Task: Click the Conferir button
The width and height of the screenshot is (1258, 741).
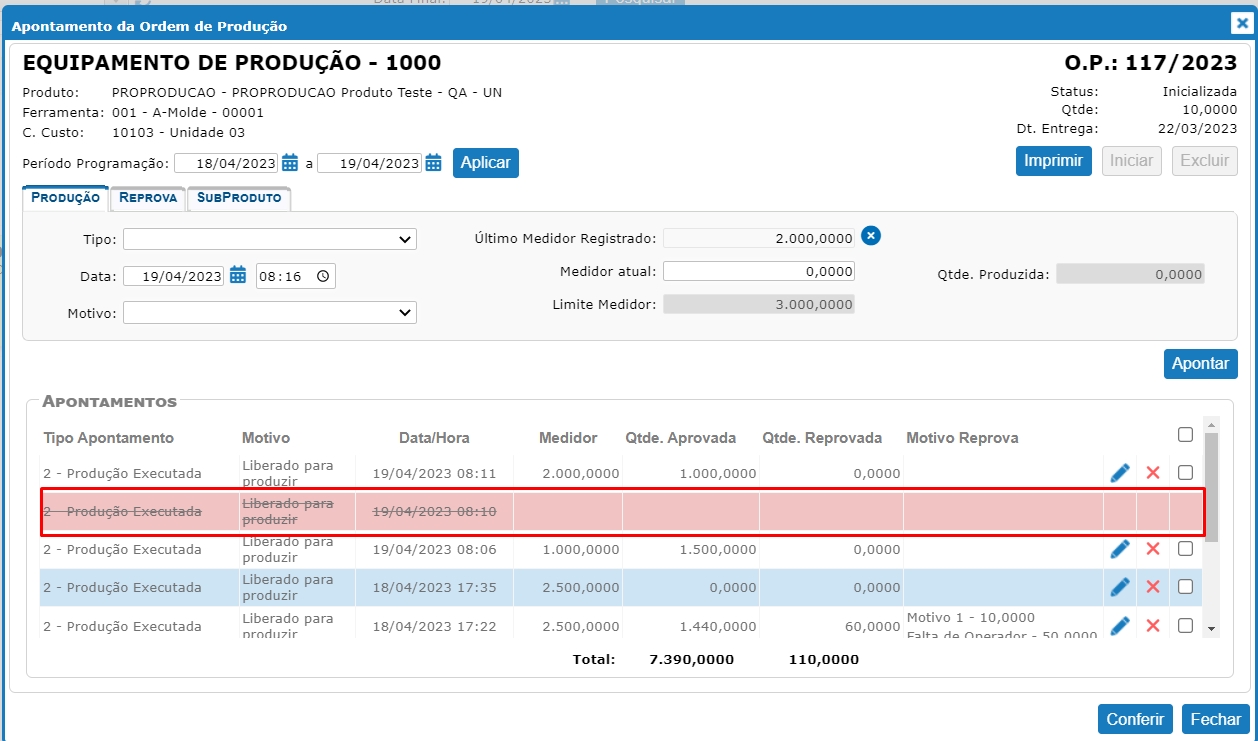Action: pos(1135,719)
